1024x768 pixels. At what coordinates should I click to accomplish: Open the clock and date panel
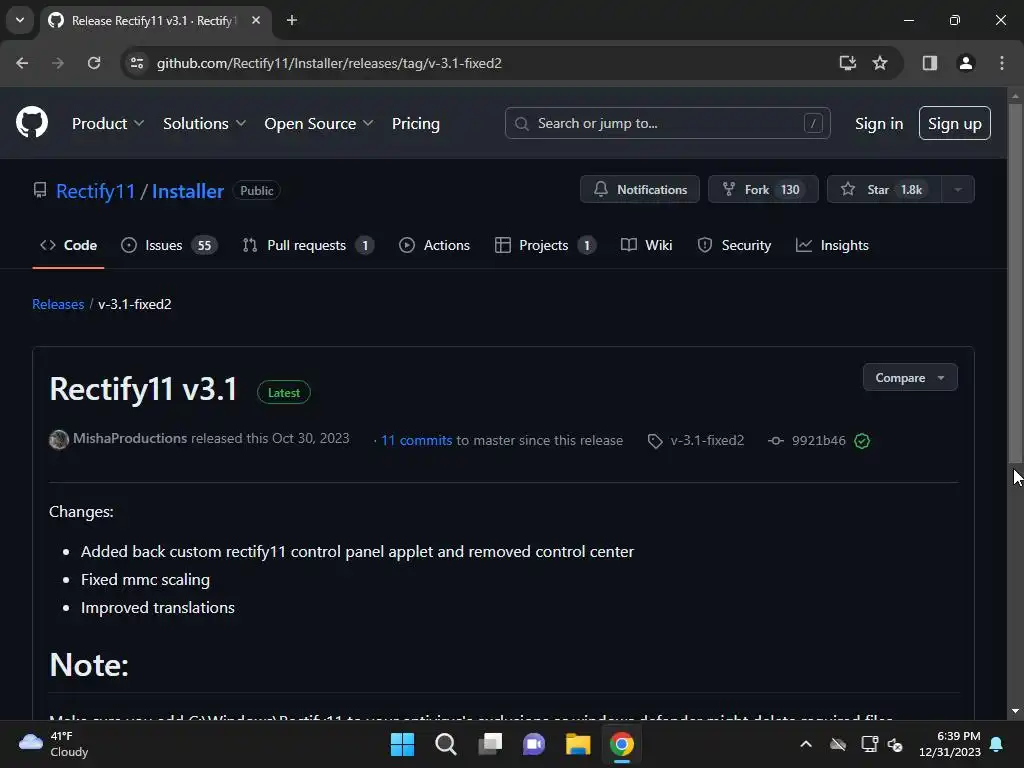pyautogui.click(x=950, y=744)
